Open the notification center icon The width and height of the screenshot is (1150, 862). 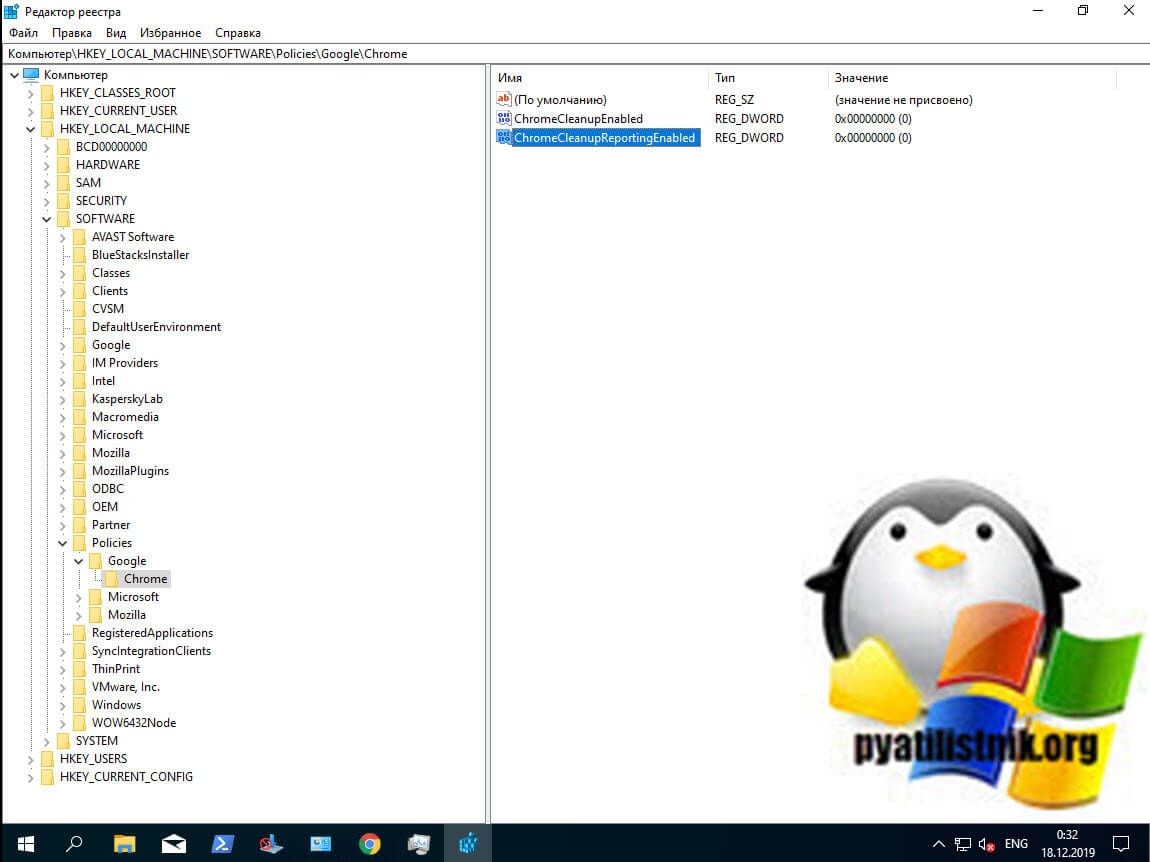[1121, 843]
